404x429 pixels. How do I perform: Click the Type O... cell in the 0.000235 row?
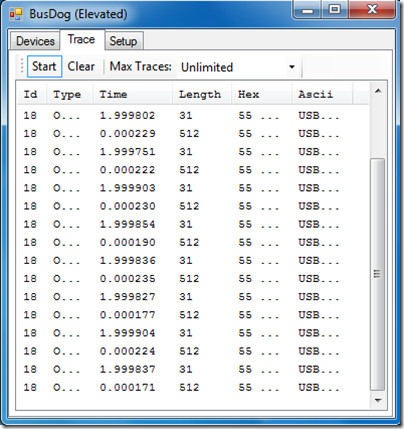(x=66, y=279)
